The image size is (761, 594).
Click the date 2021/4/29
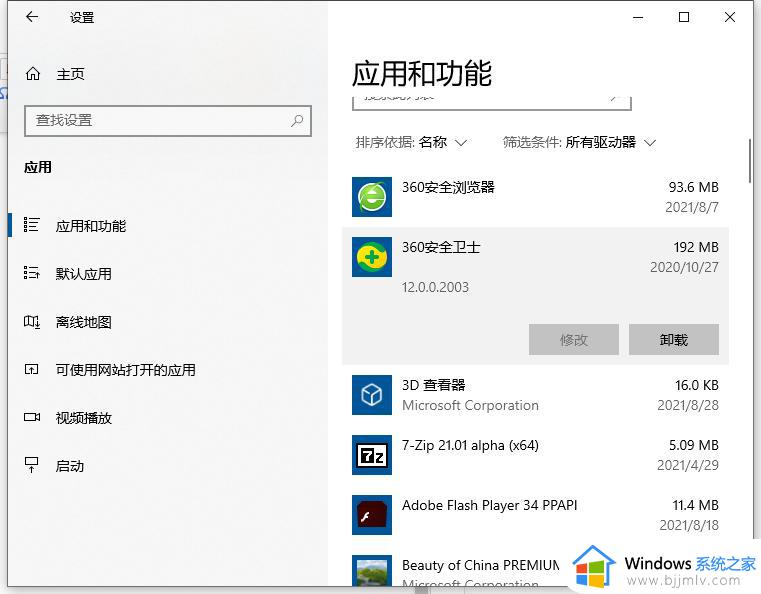click(x=688, y=465)
